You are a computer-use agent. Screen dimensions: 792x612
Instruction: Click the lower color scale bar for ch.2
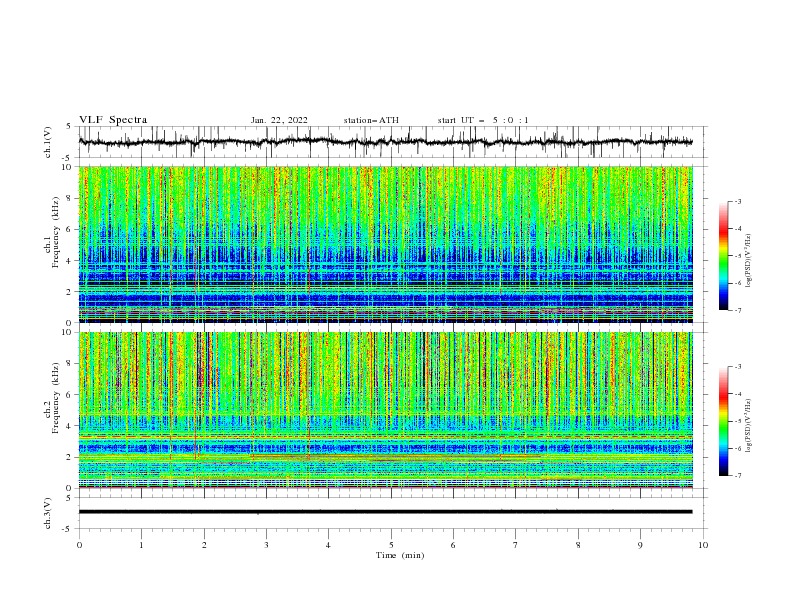(x=724, y=421)
